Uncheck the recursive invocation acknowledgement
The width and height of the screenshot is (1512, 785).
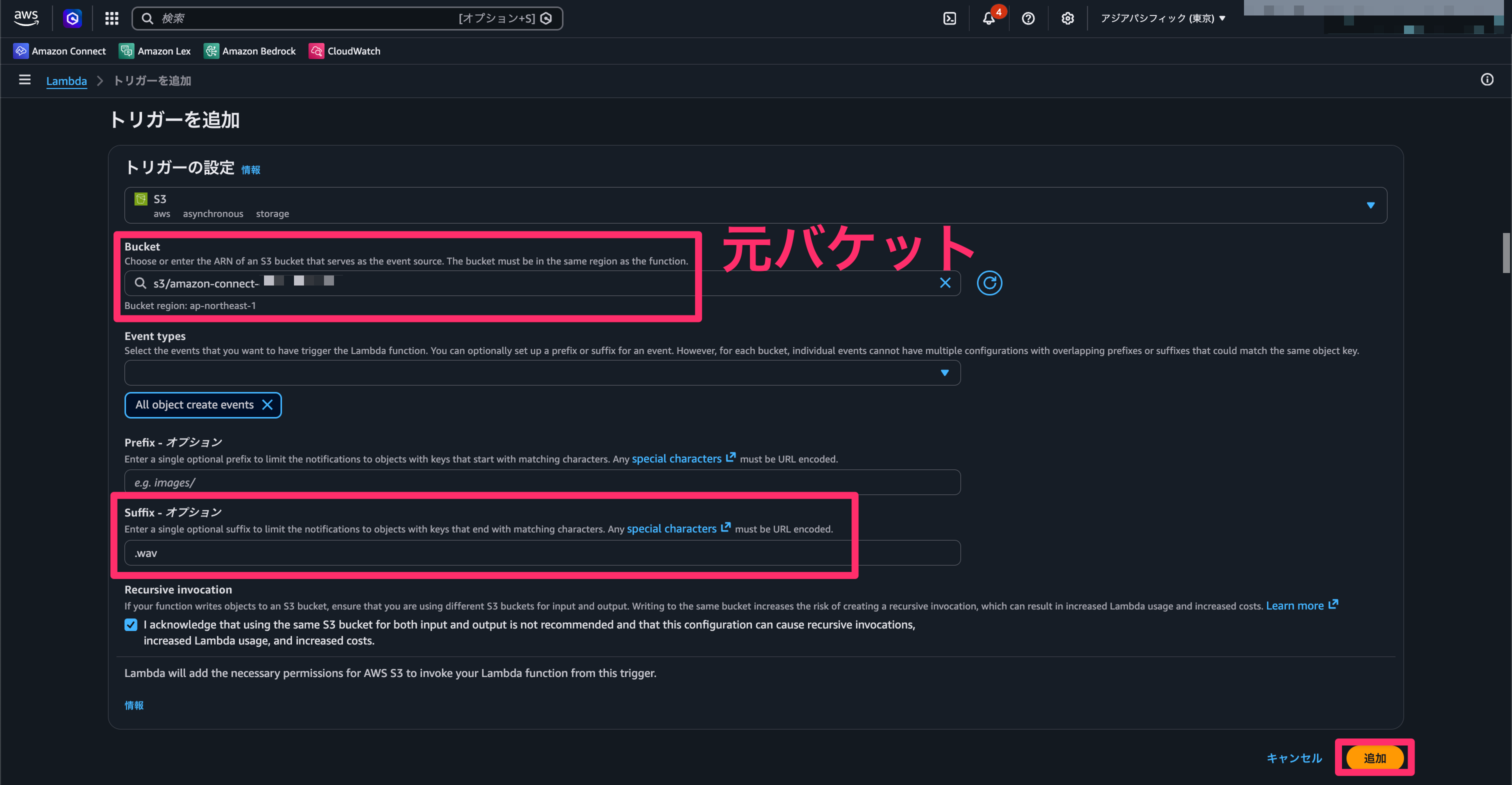(130, 624)
